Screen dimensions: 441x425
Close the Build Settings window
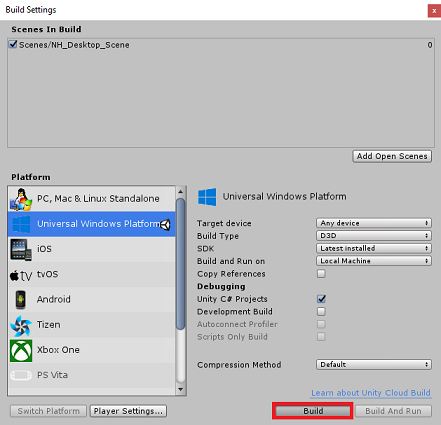pos(434,11)
